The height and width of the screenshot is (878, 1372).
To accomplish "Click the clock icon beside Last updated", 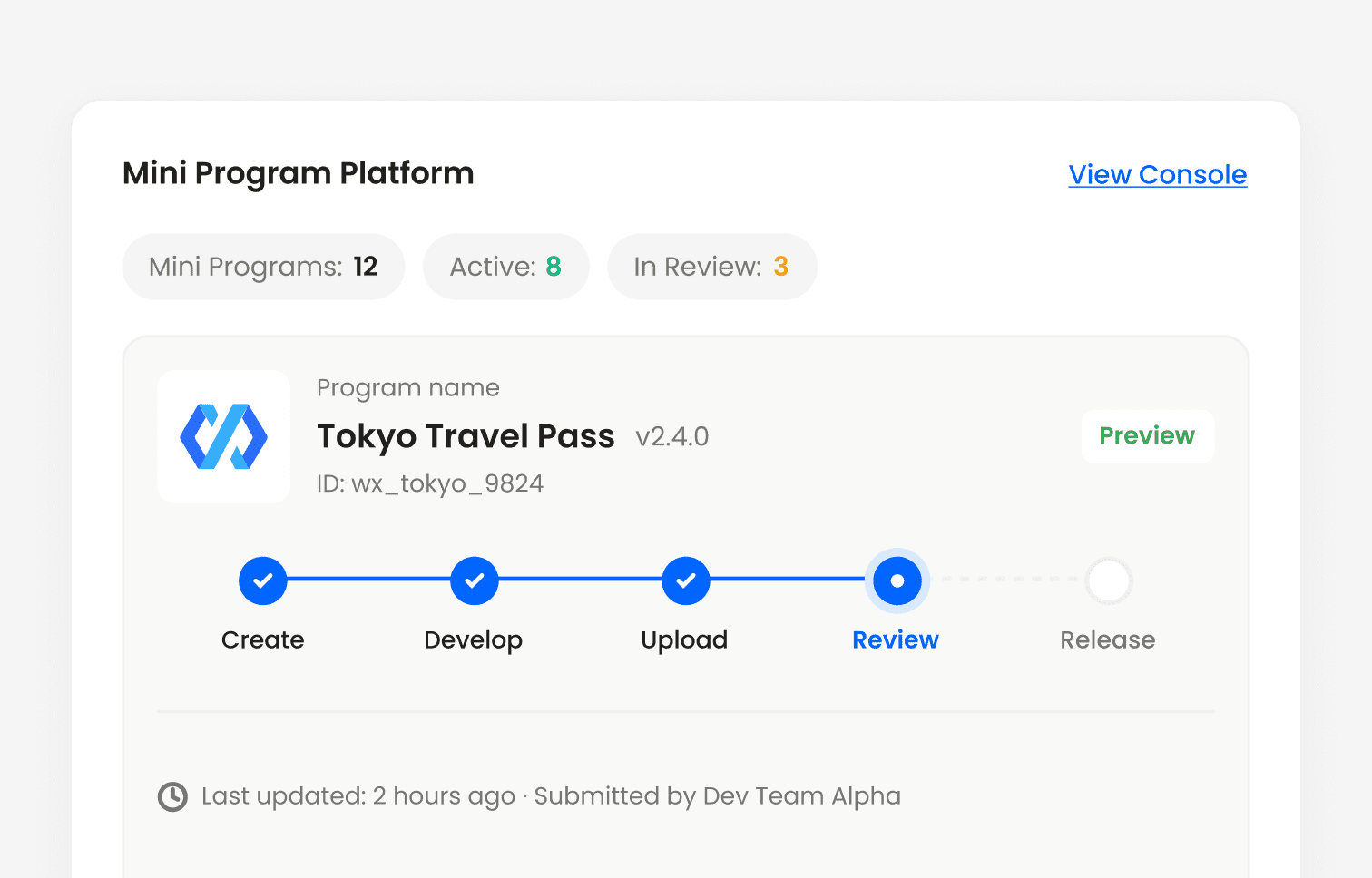I will click(172, 796).
